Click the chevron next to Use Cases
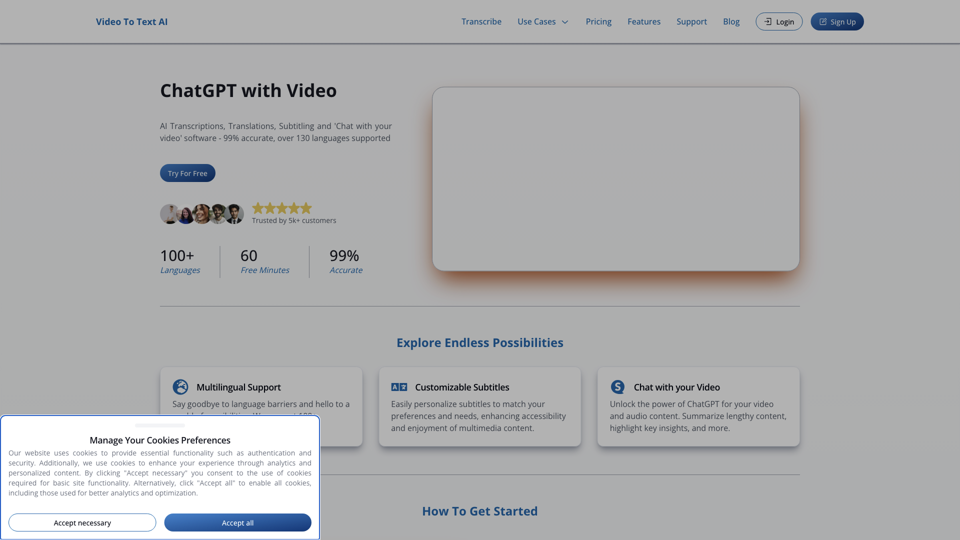 (565, 22)
